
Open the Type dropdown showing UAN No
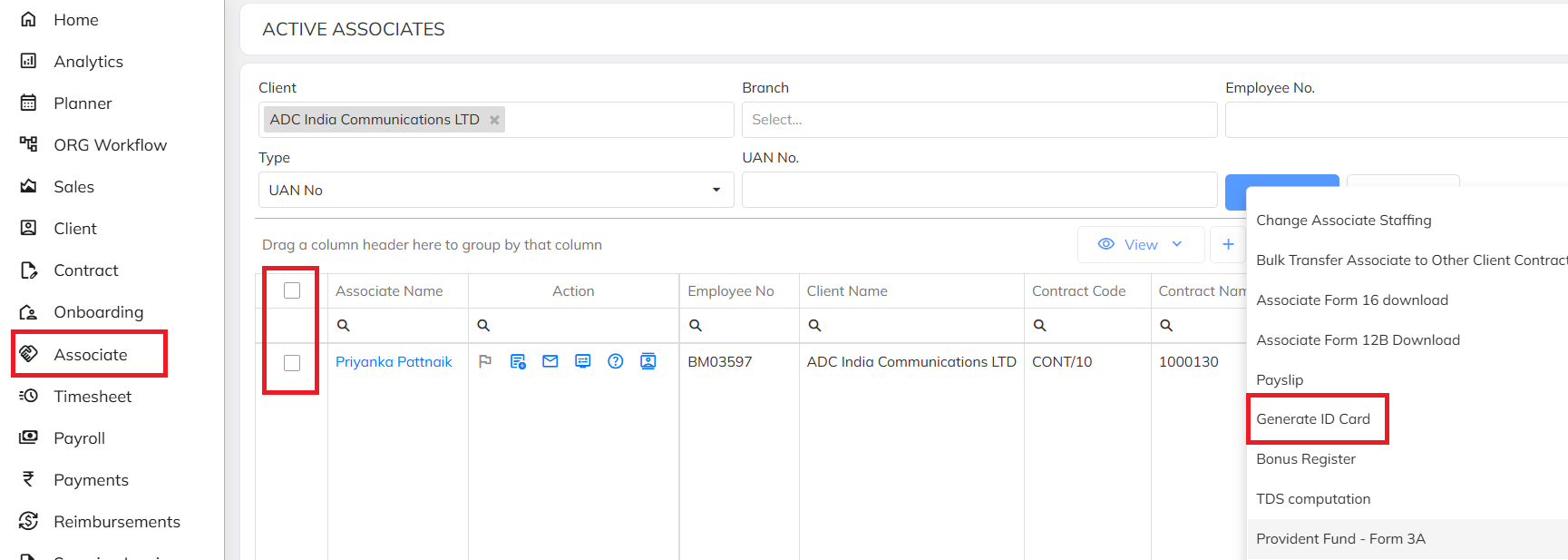495,190
